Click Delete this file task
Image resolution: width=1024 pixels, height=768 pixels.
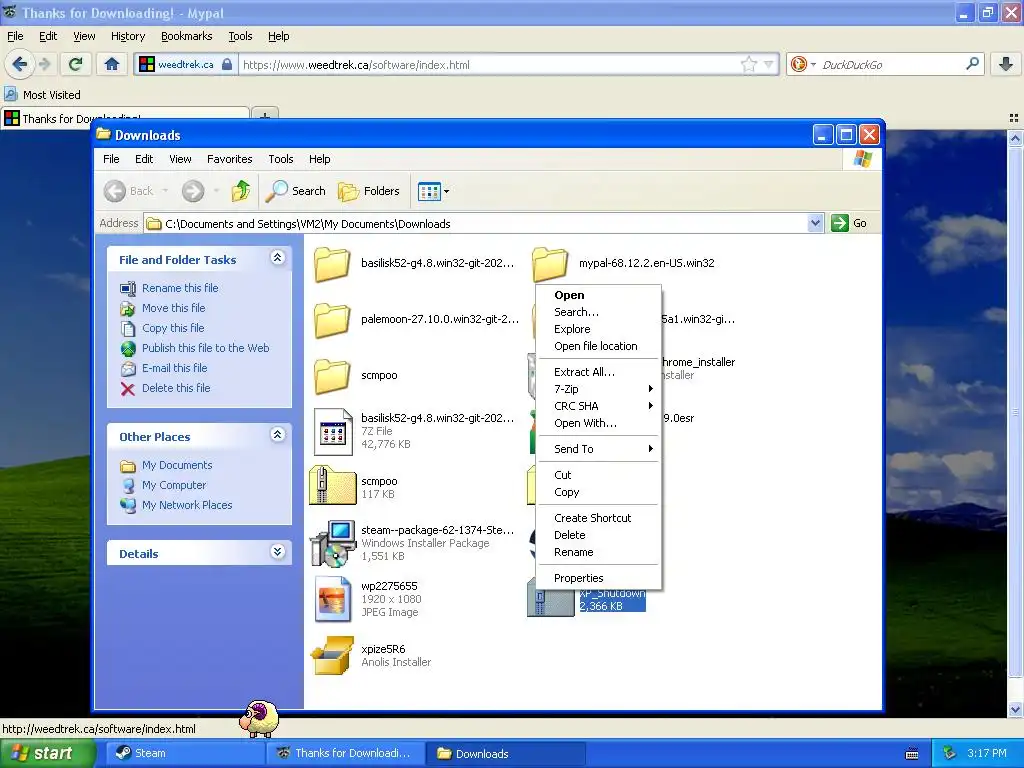[176, 388]
